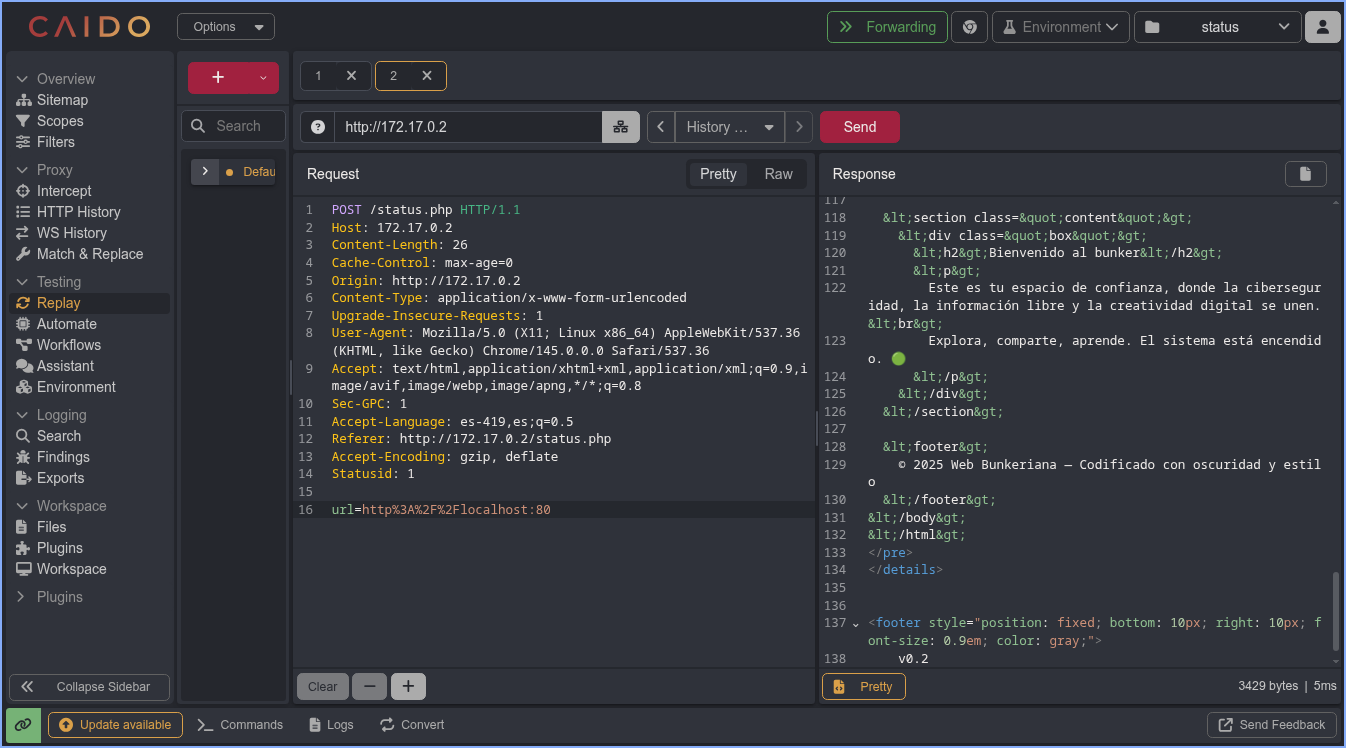Click the response pane vertical scrollbar
Screen dimensions: 1346x748
(1335, 610)
